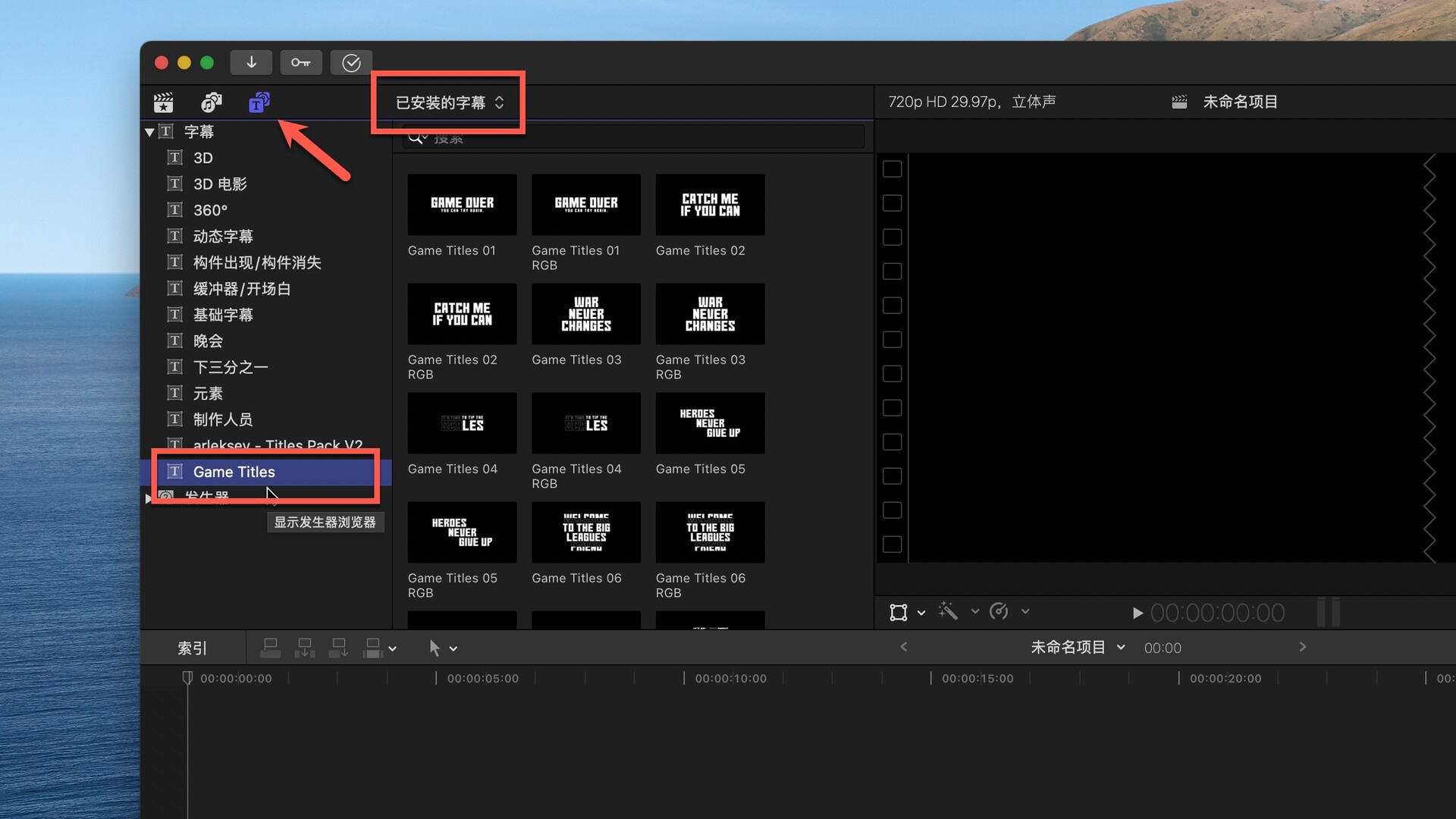Screen dimensions: 1456x819
Task: Open the enhancements magic wand dropdown
Action: (x=975, y=611)
